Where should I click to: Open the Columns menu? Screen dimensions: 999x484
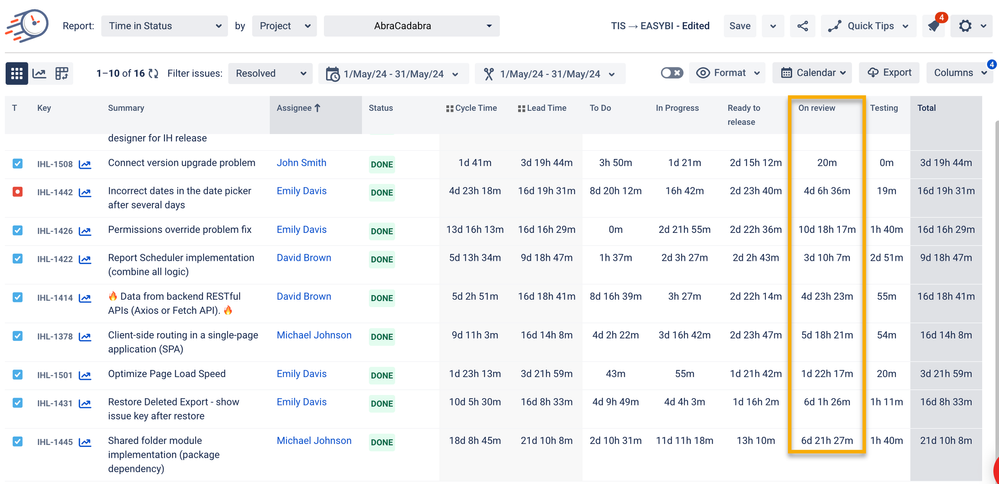(959, 73)
